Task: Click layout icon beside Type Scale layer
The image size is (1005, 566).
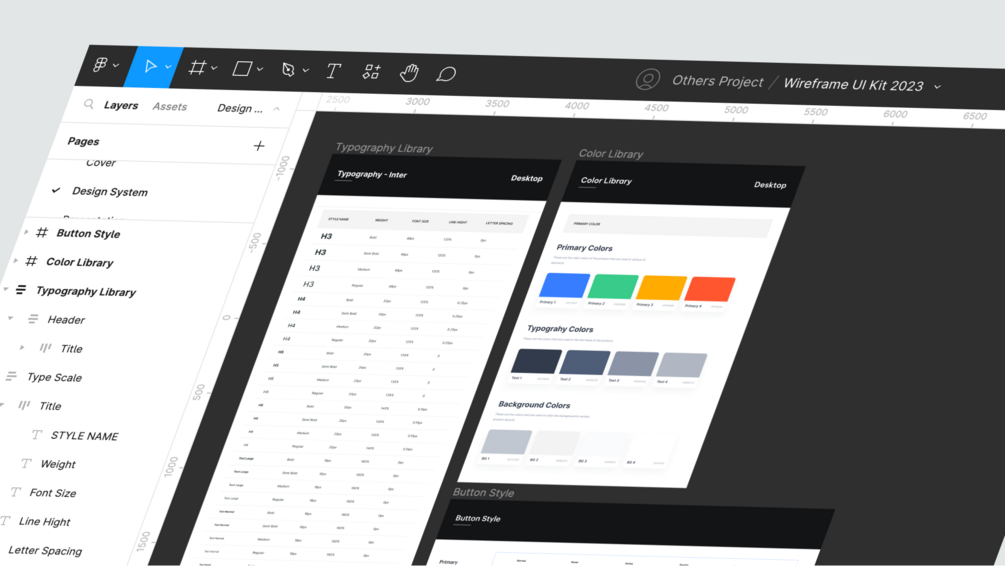Action: [11, 376]
